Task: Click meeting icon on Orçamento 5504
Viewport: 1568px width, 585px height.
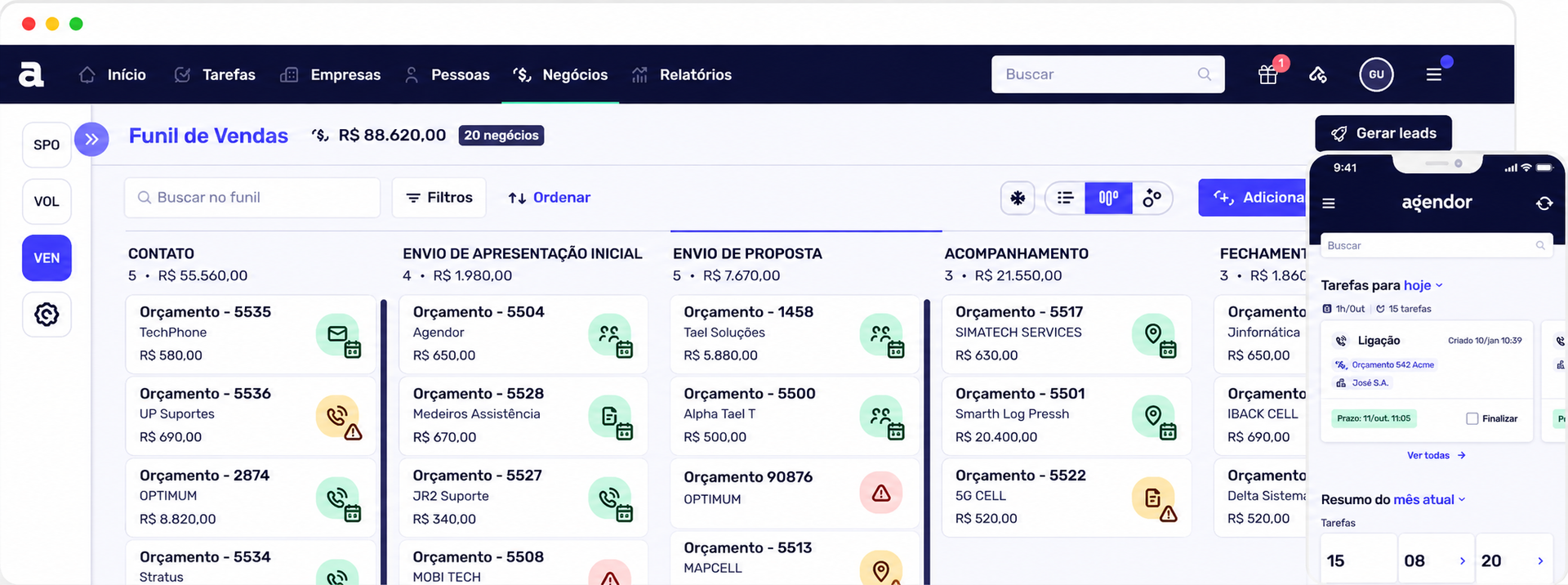Action: 610,334
